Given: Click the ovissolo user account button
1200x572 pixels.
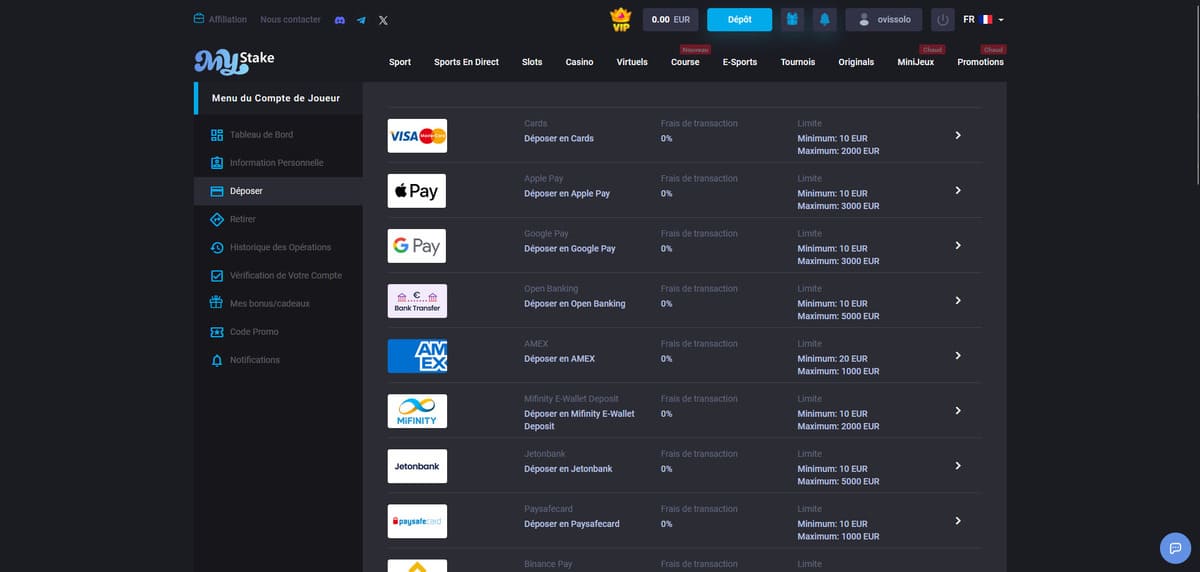Looking at the screenshot, I should (884, 20).
